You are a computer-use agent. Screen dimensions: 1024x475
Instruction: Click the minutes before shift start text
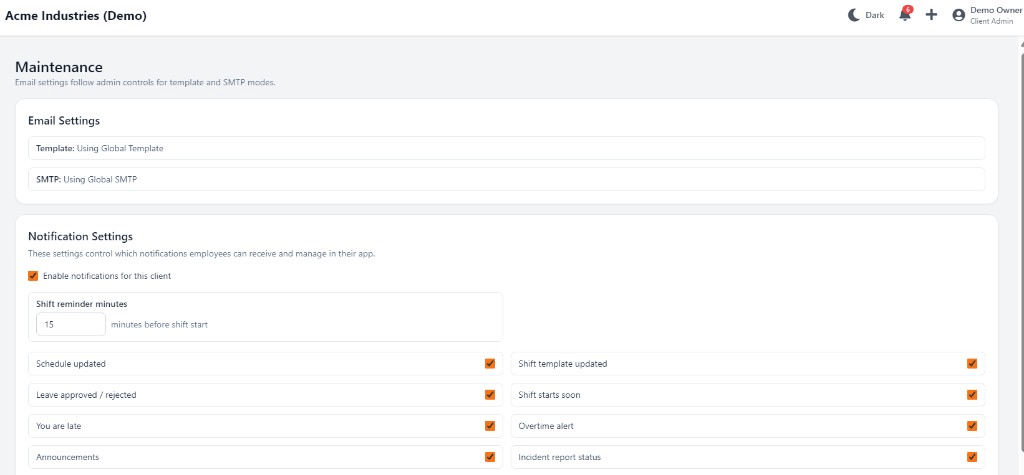click(x=159, y=324)
